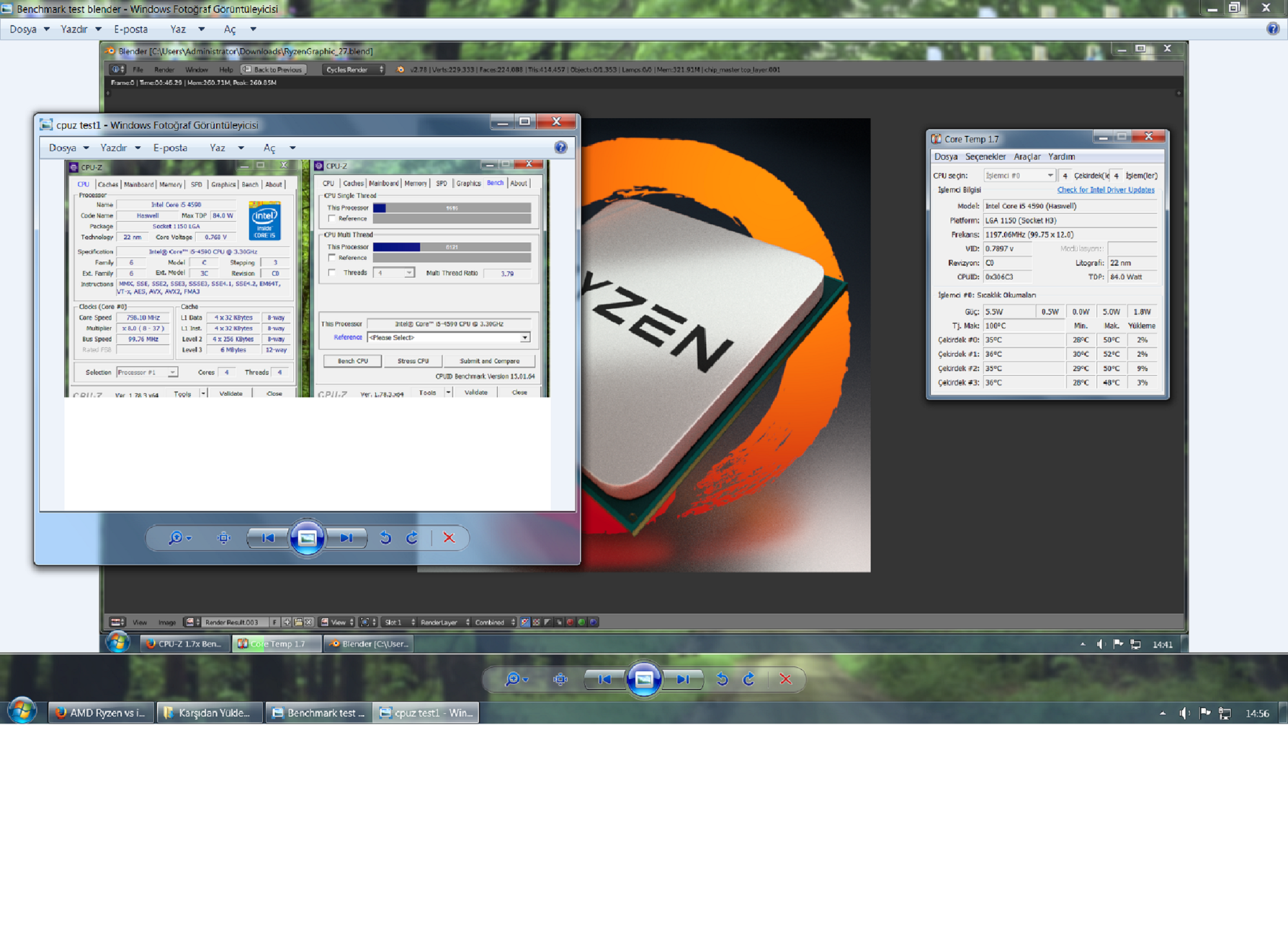The height and width of the screenshot is (934, 1288).
Task: Click E-posta in cpuz test1 viewer
Action: click(x=170, y=148)
